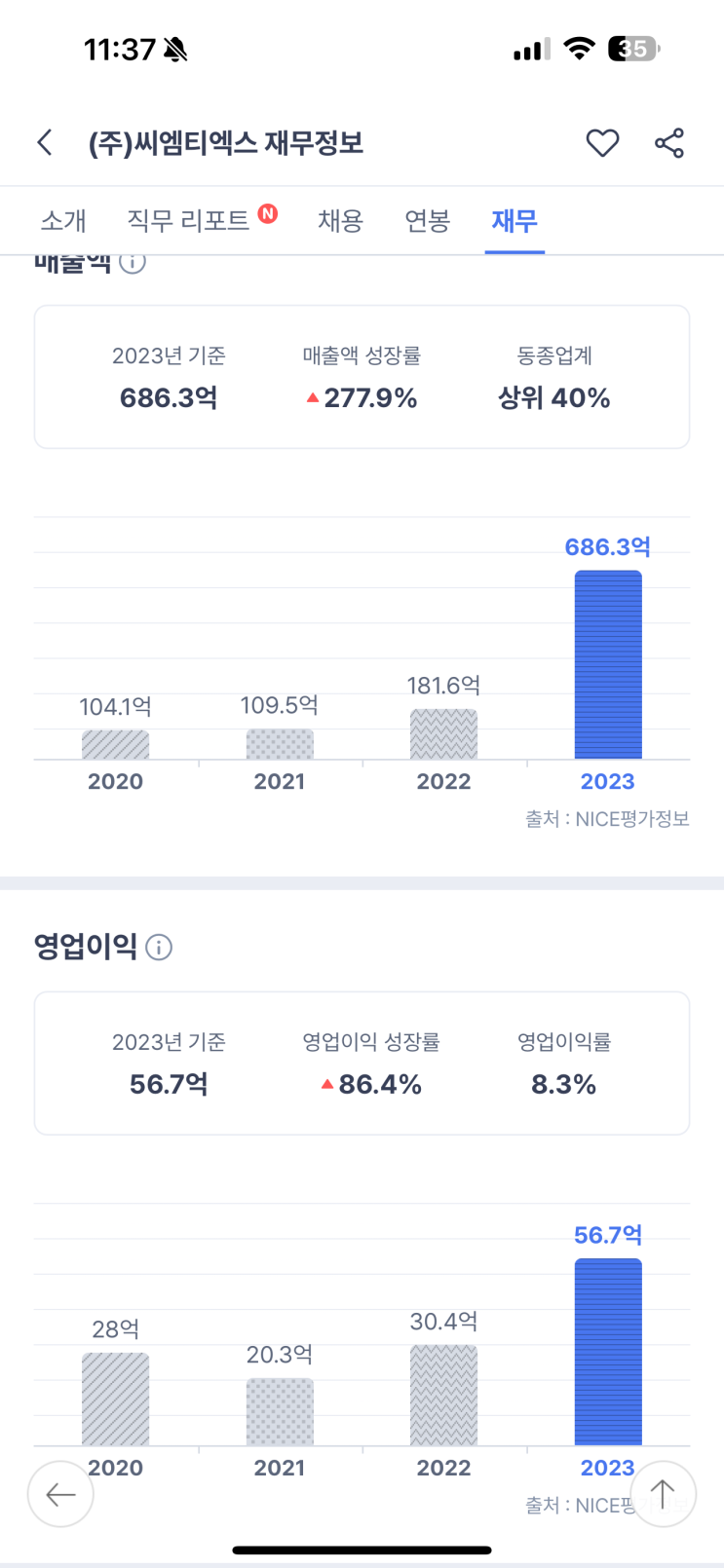Tap the scroll-to-top arrow button
The width and height of the screenshot is (724, 1568).
(x=663, y=1493)
